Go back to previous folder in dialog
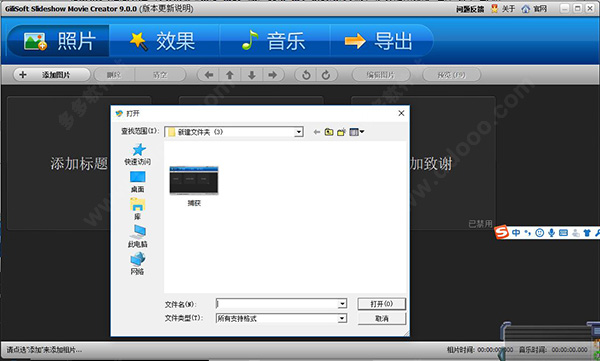Image resolution: width=600 pixels, height=361 pixels. click(316, 132)
